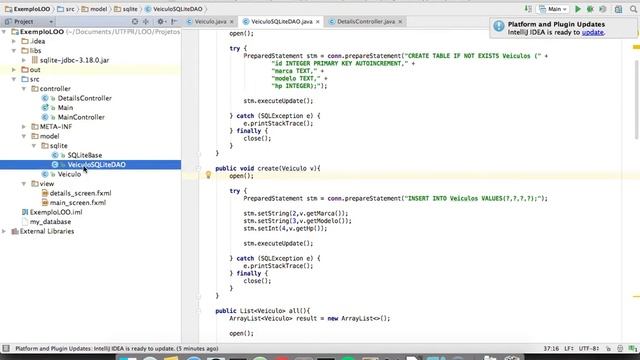The image size is (640, 360).
Task: Collapse the controller package
Action: tap(24, 89)
